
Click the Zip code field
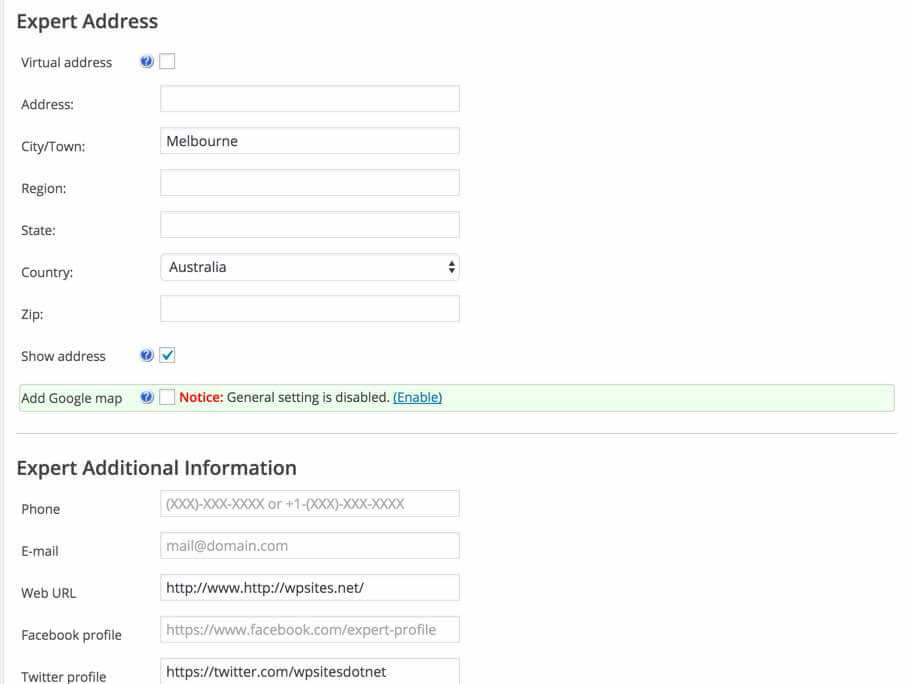coord(309,309)
